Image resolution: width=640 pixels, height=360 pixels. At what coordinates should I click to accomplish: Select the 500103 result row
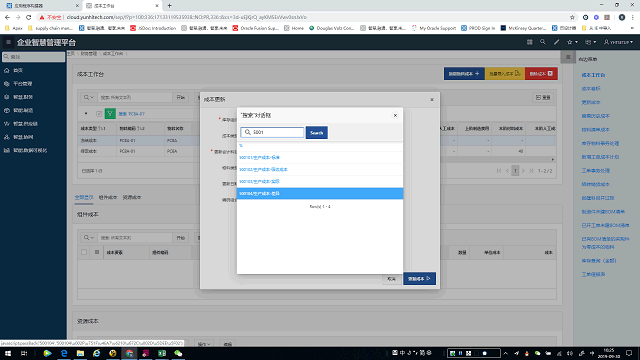320,181
